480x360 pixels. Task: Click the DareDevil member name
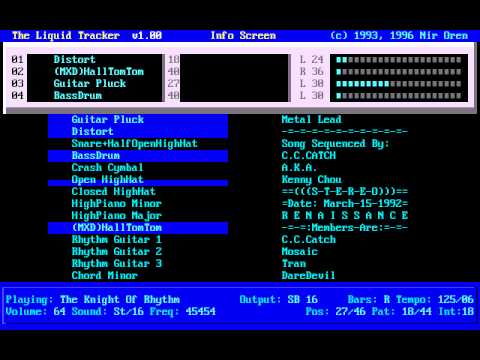click(x=308, y=275)
